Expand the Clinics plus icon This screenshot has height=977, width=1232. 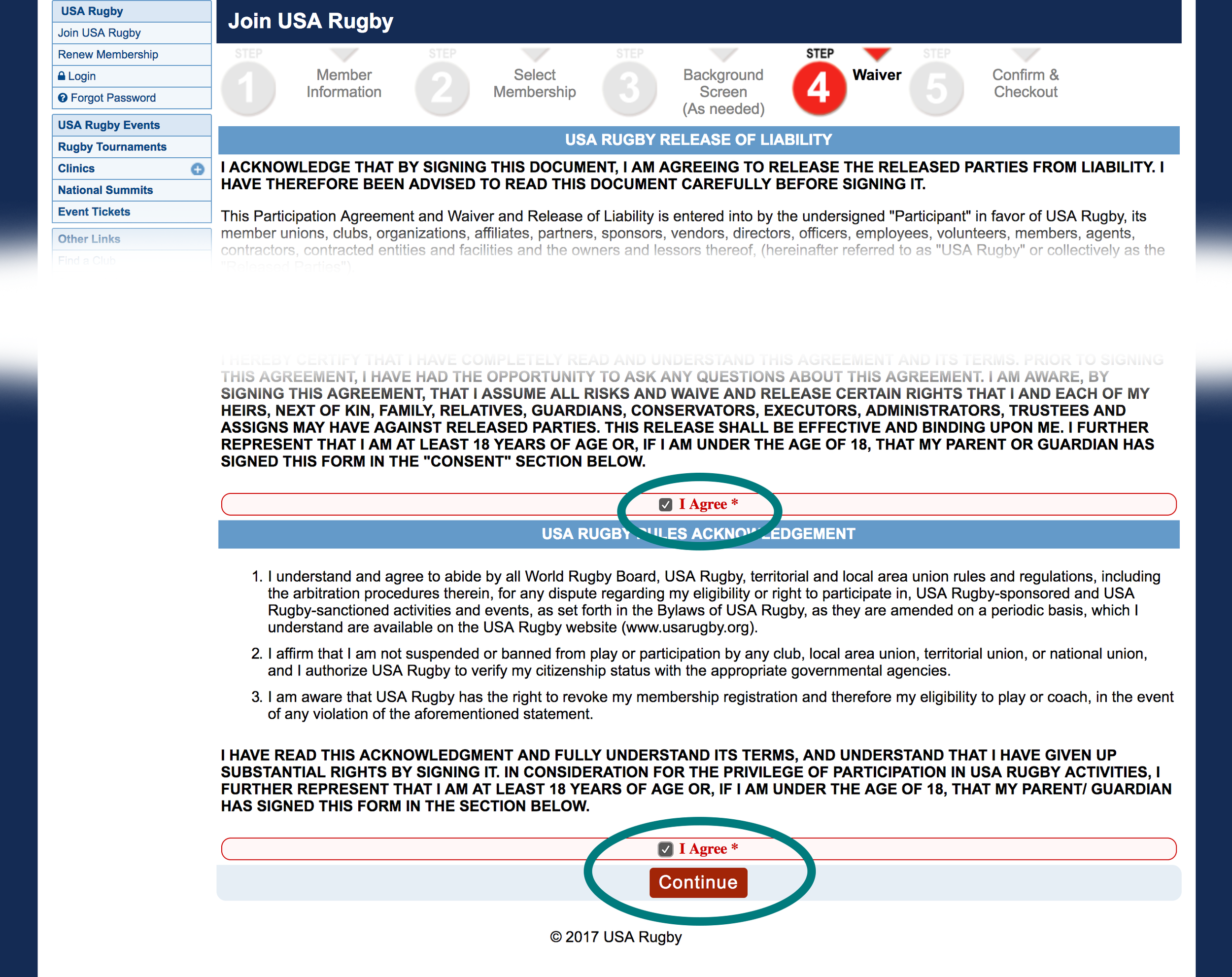click(x=198, y=169)
